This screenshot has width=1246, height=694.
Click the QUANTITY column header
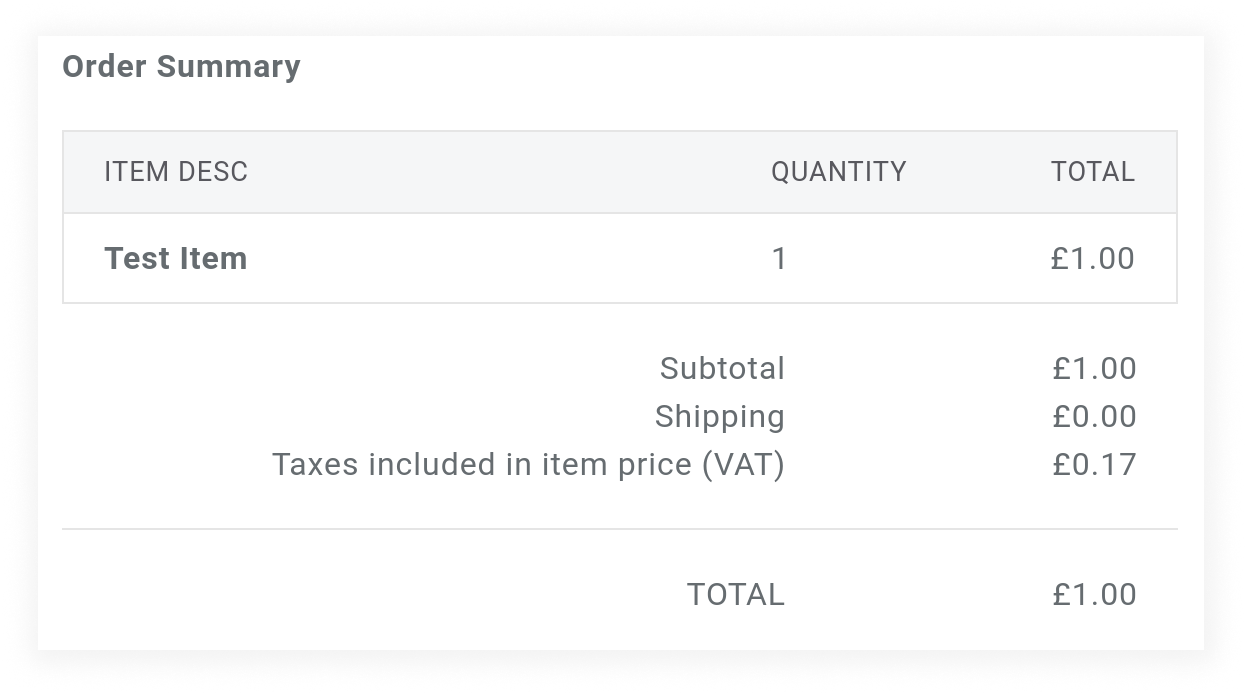point(838,172)
